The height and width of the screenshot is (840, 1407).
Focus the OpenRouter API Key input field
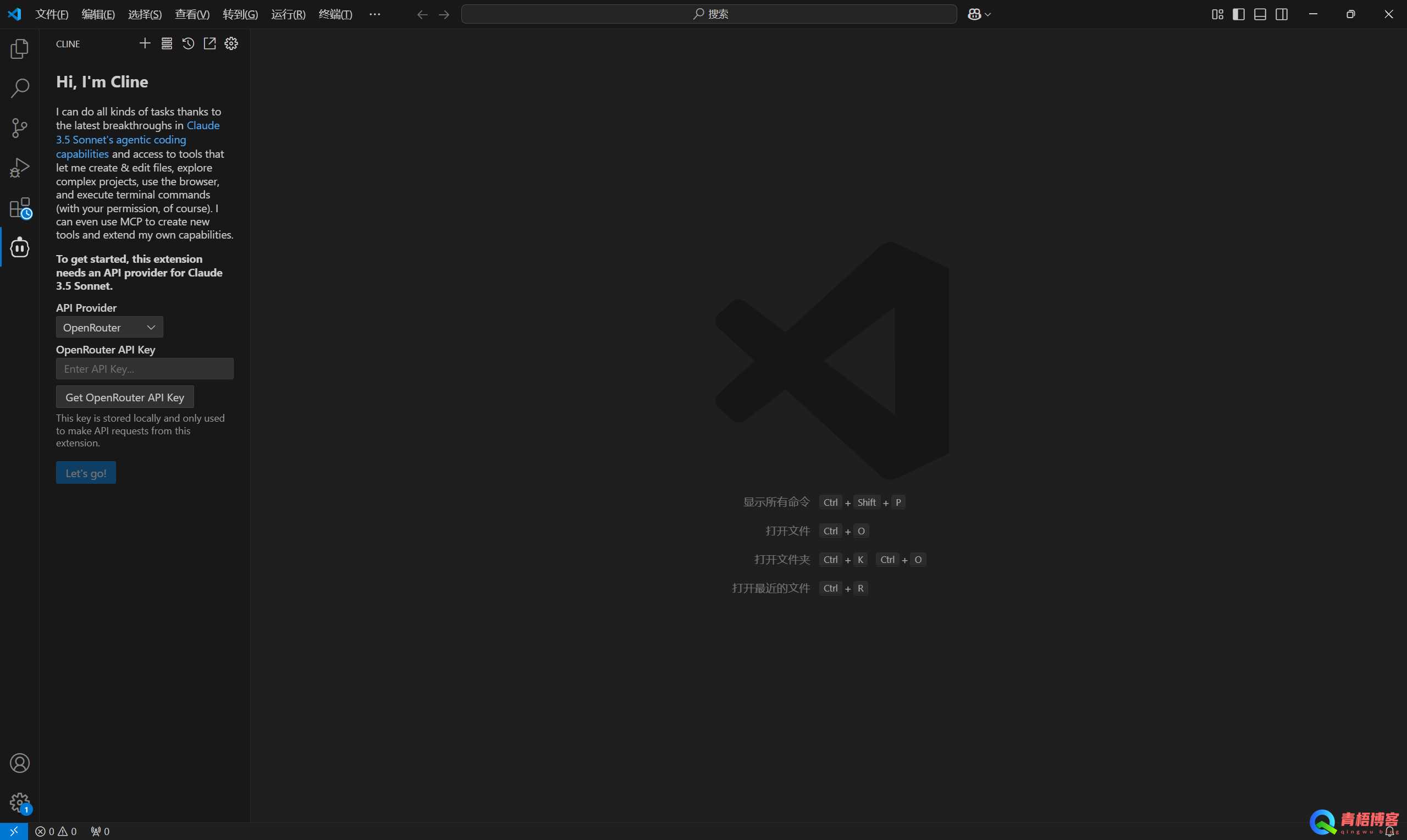(x=144, y=368)
